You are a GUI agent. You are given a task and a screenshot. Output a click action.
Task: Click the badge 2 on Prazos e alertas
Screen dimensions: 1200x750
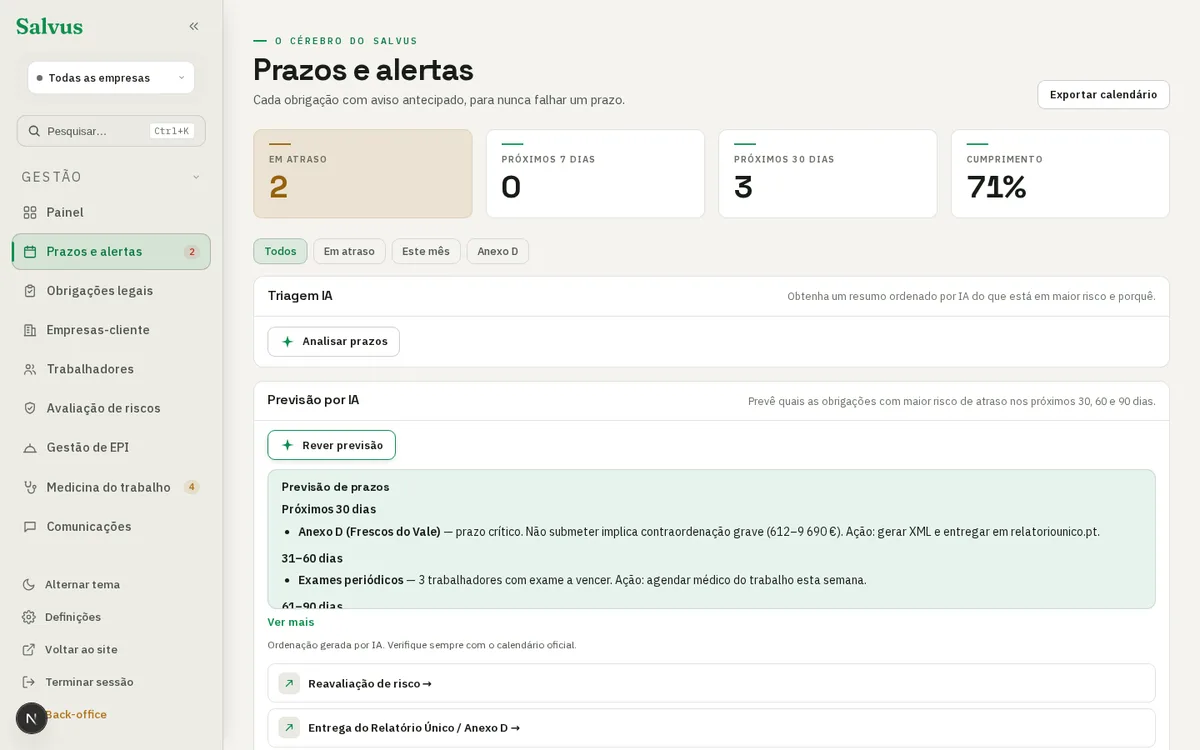[192, 252]
